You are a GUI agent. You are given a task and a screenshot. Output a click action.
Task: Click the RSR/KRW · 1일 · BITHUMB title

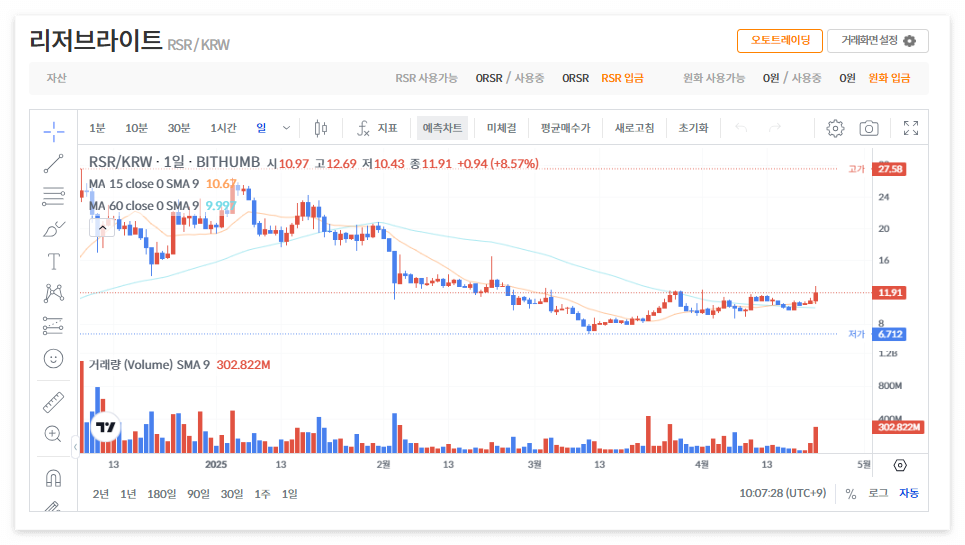click(x=175, y=162)
